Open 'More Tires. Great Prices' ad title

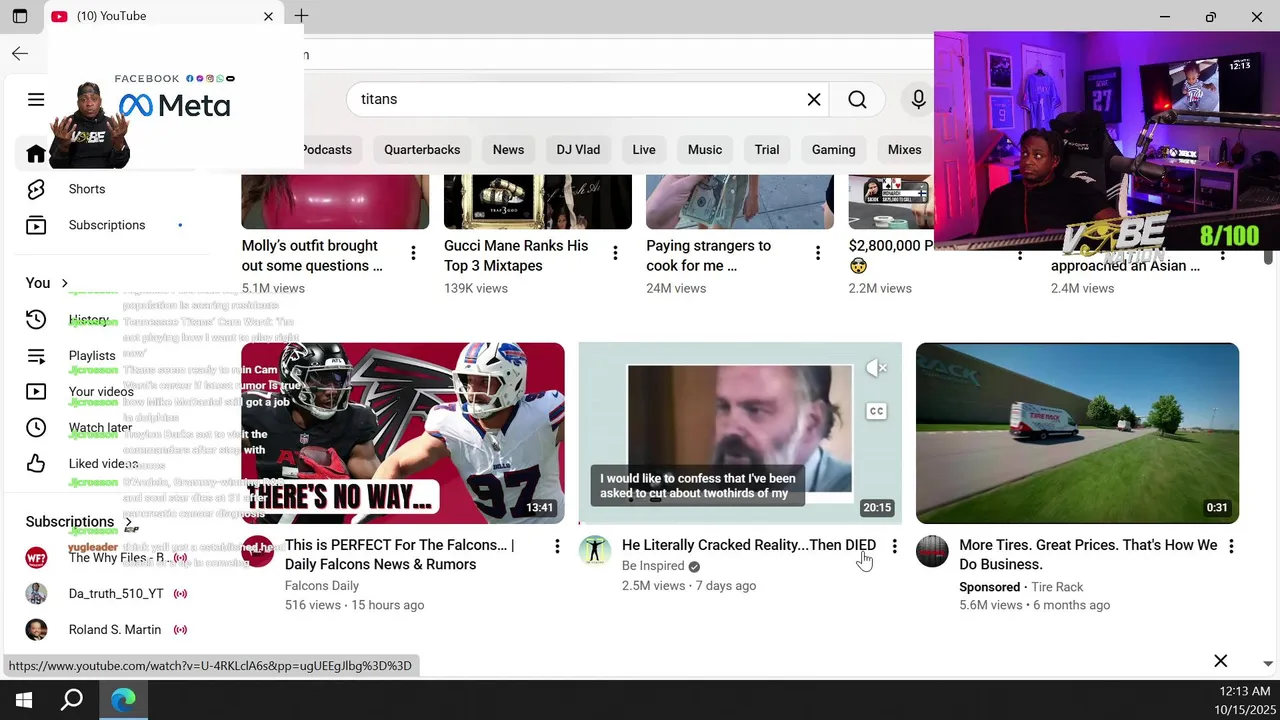pos(1088,555)
